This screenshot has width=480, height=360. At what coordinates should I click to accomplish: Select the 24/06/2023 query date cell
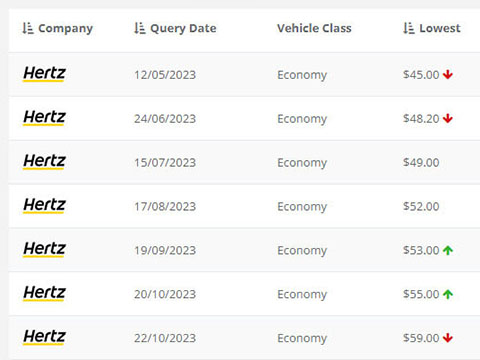point(165,119)
